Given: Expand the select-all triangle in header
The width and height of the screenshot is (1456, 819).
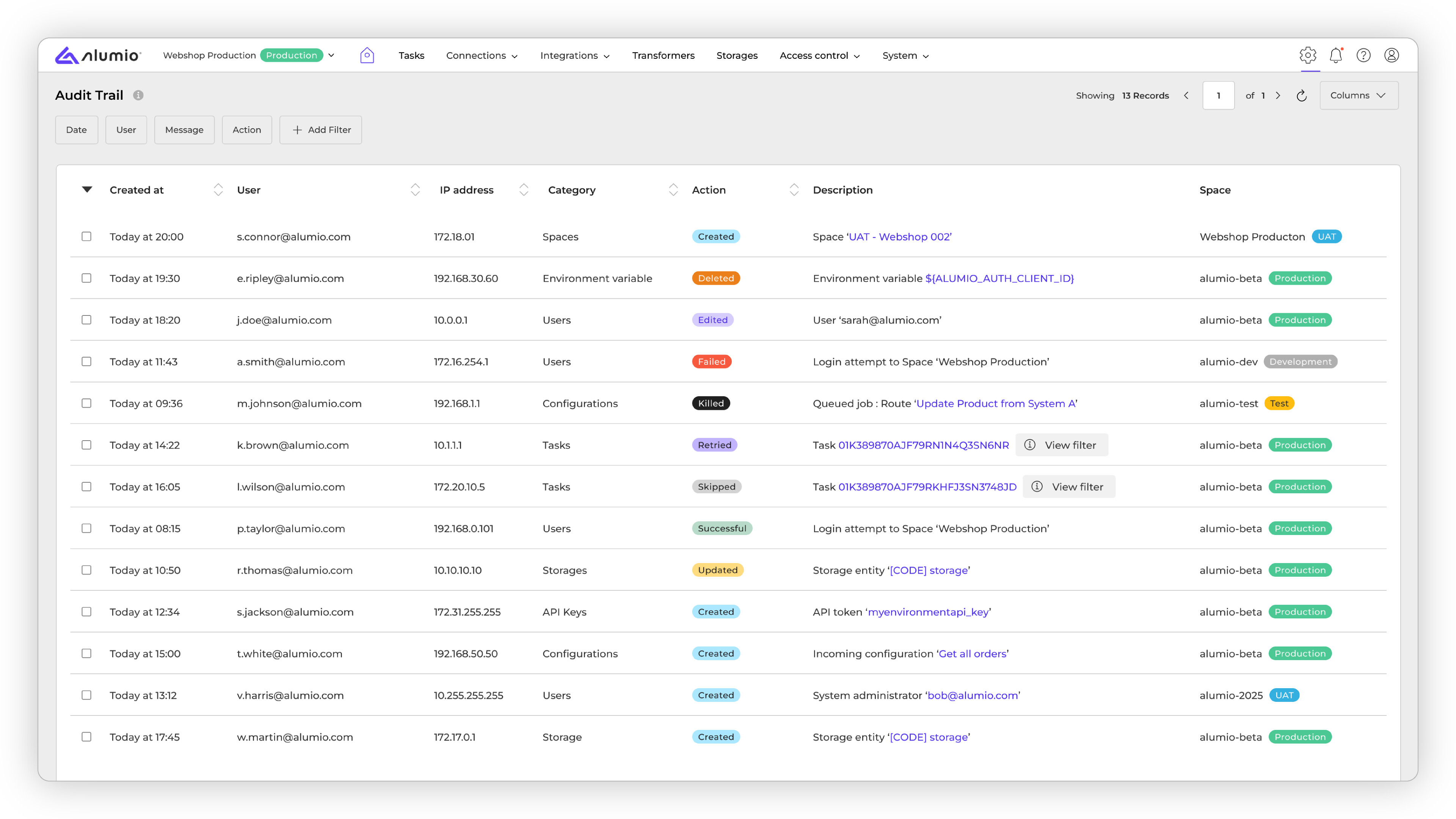Looking at the screenshot, I should [86, 189].
